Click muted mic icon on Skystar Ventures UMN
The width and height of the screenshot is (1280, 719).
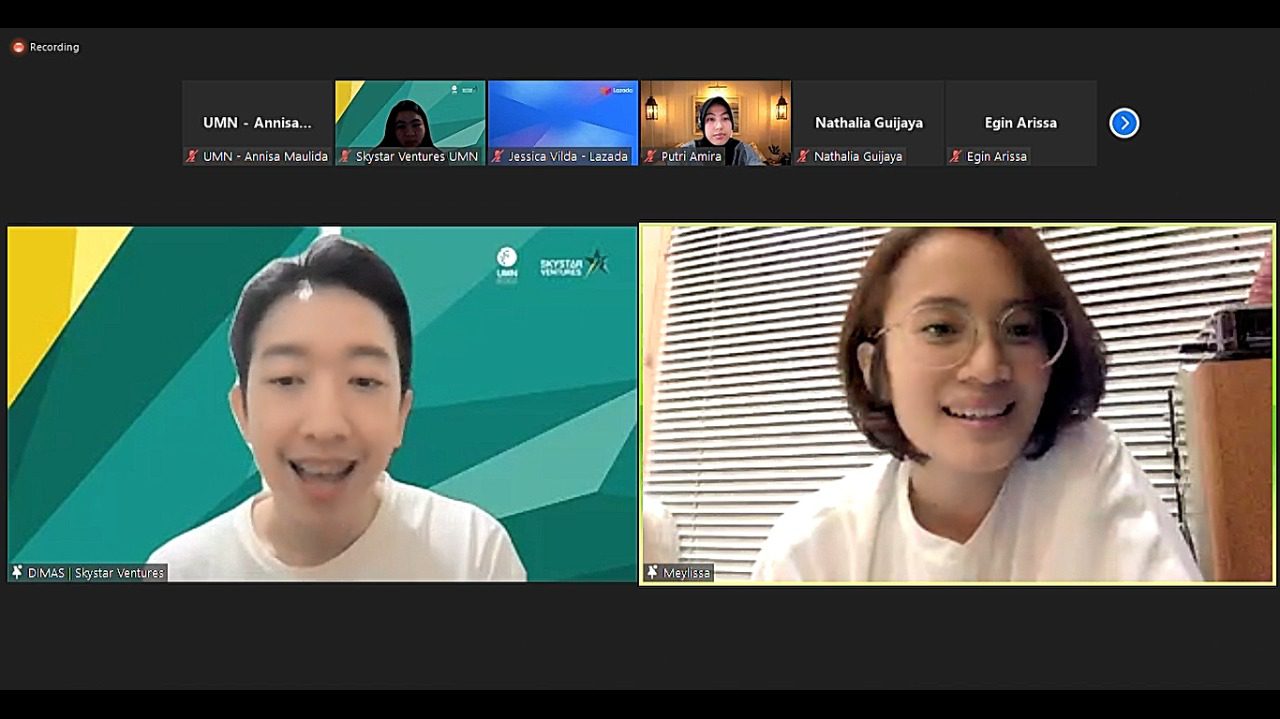(x=345, y=156)
